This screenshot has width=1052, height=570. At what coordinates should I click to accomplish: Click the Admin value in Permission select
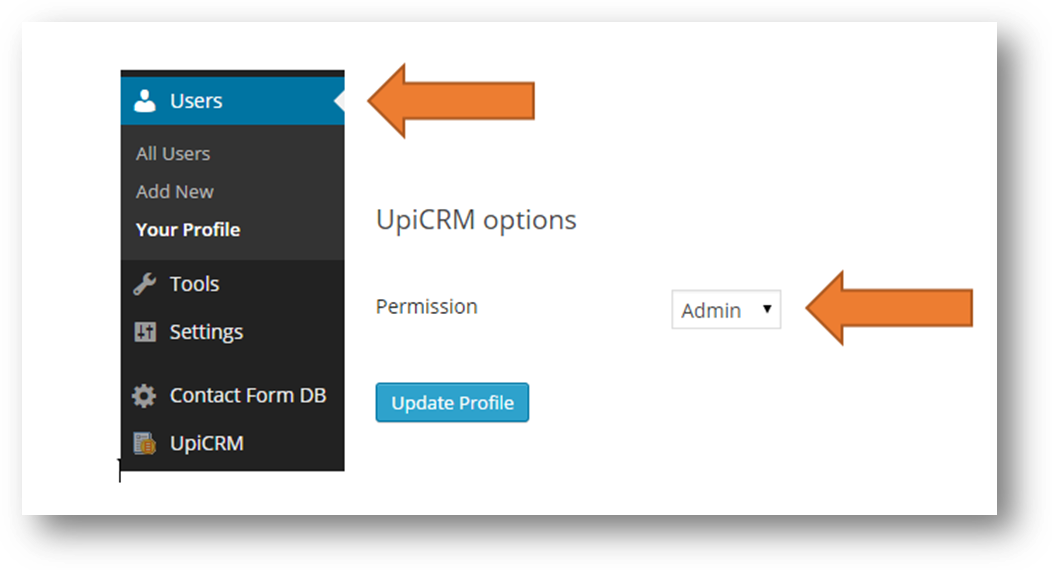[711, 310]
